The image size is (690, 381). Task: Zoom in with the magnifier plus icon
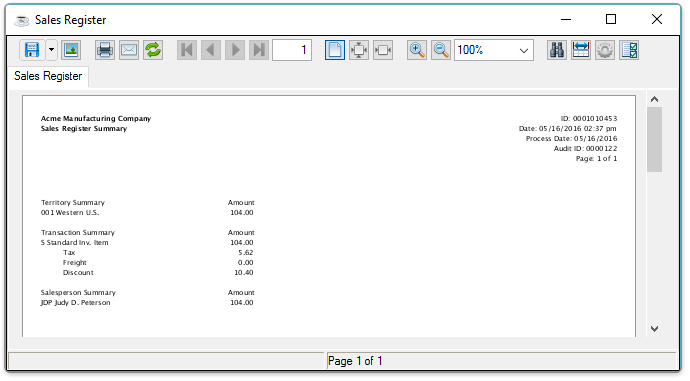[417, 50]
